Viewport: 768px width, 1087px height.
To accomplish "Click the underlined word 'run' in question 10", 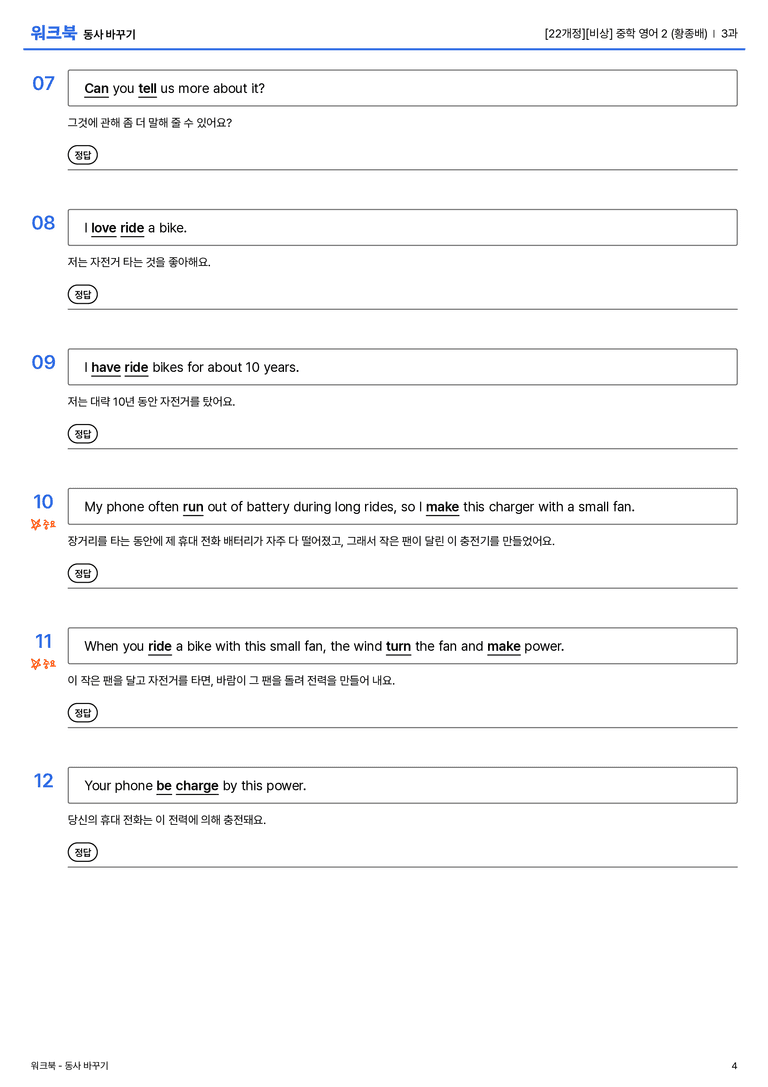I will tap(193, 507).
